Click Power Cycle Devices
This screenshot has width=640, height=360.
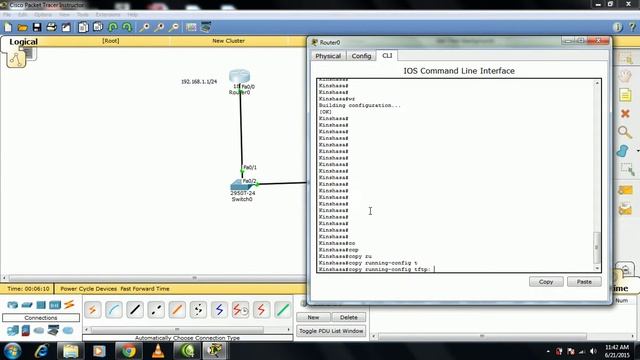coord(89,289)
